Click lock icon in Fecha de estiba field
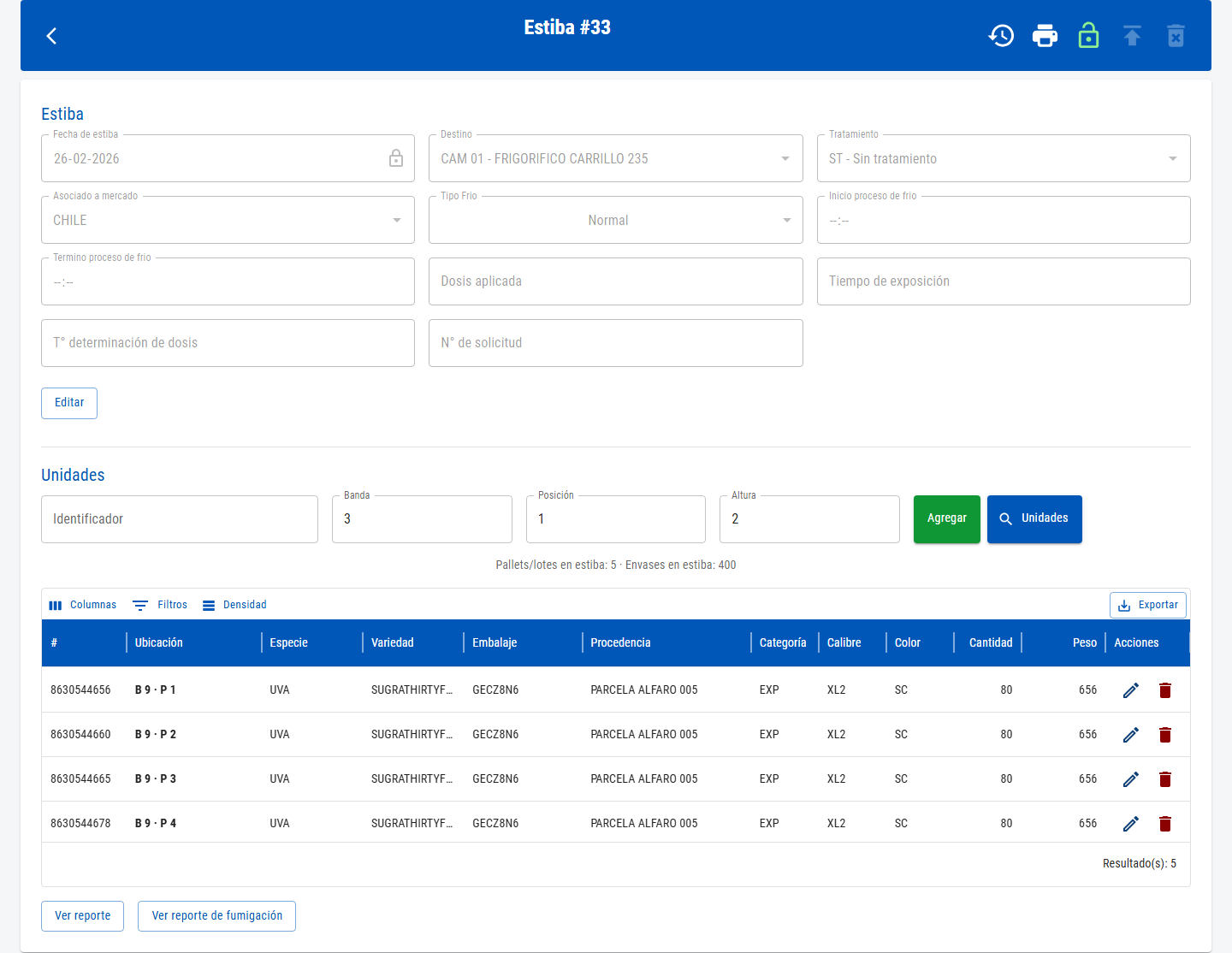This screenshot has height=953, width=1232. [396, 158]
